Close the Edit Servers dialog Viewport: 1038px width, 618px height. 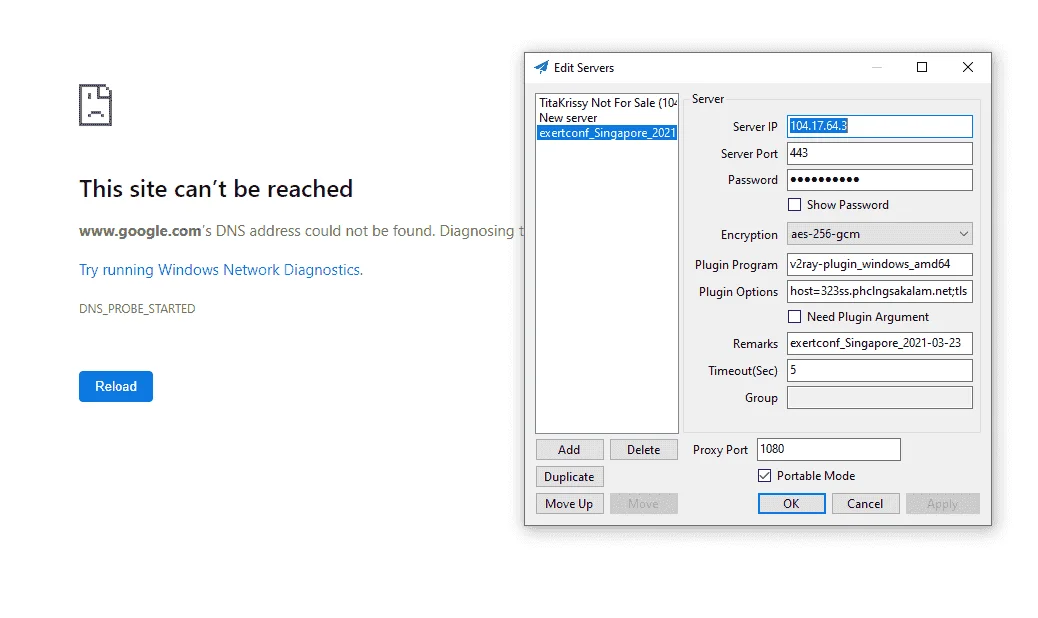pos(968,67)
